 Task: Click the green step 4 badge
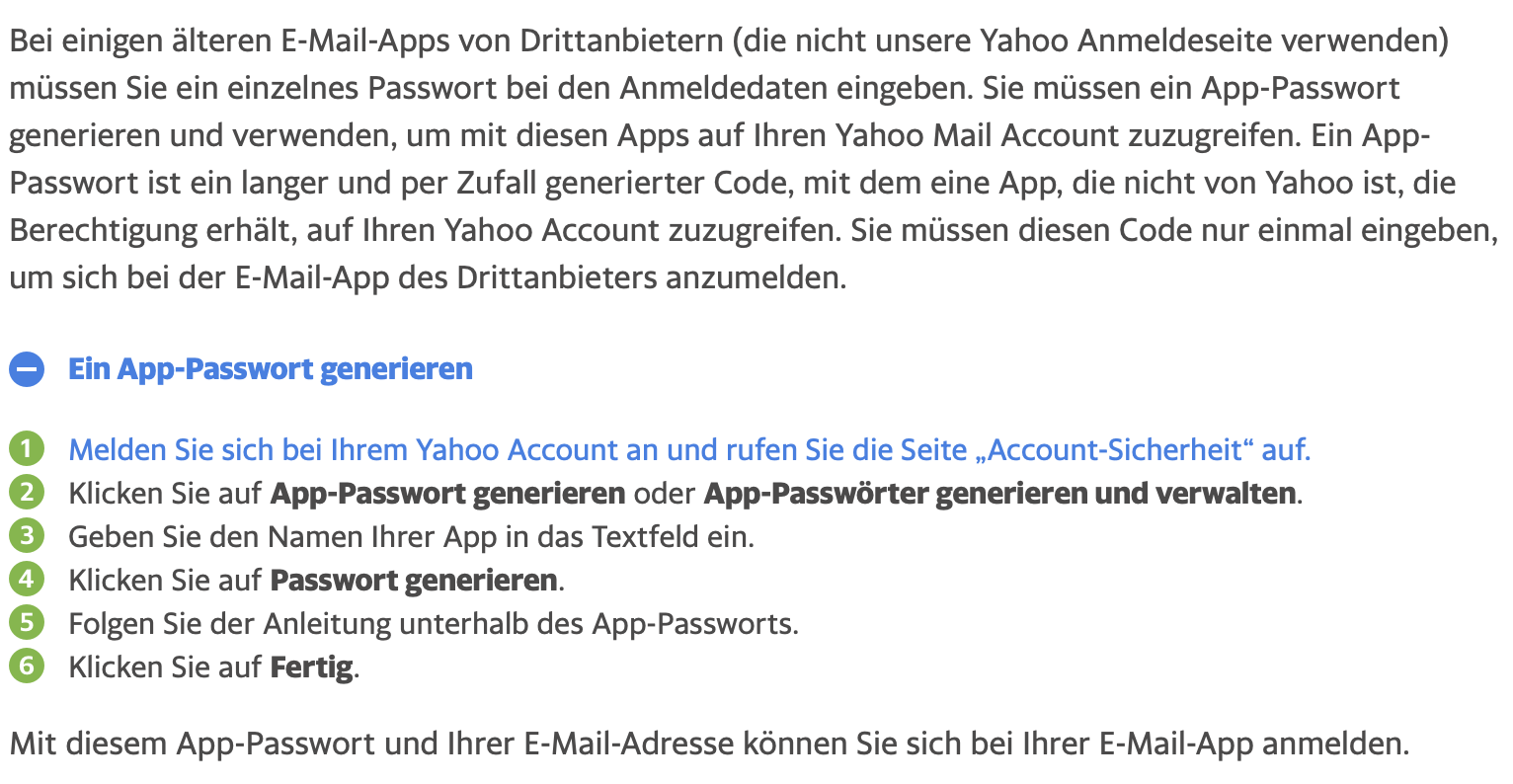pyautogui.click(x=27, y=579)
